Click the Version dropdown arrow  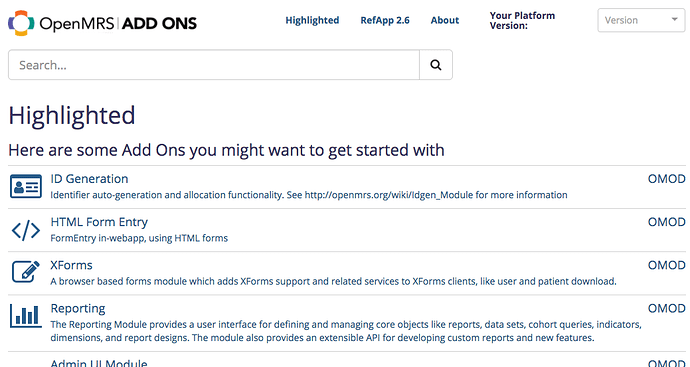click(674, 19)
